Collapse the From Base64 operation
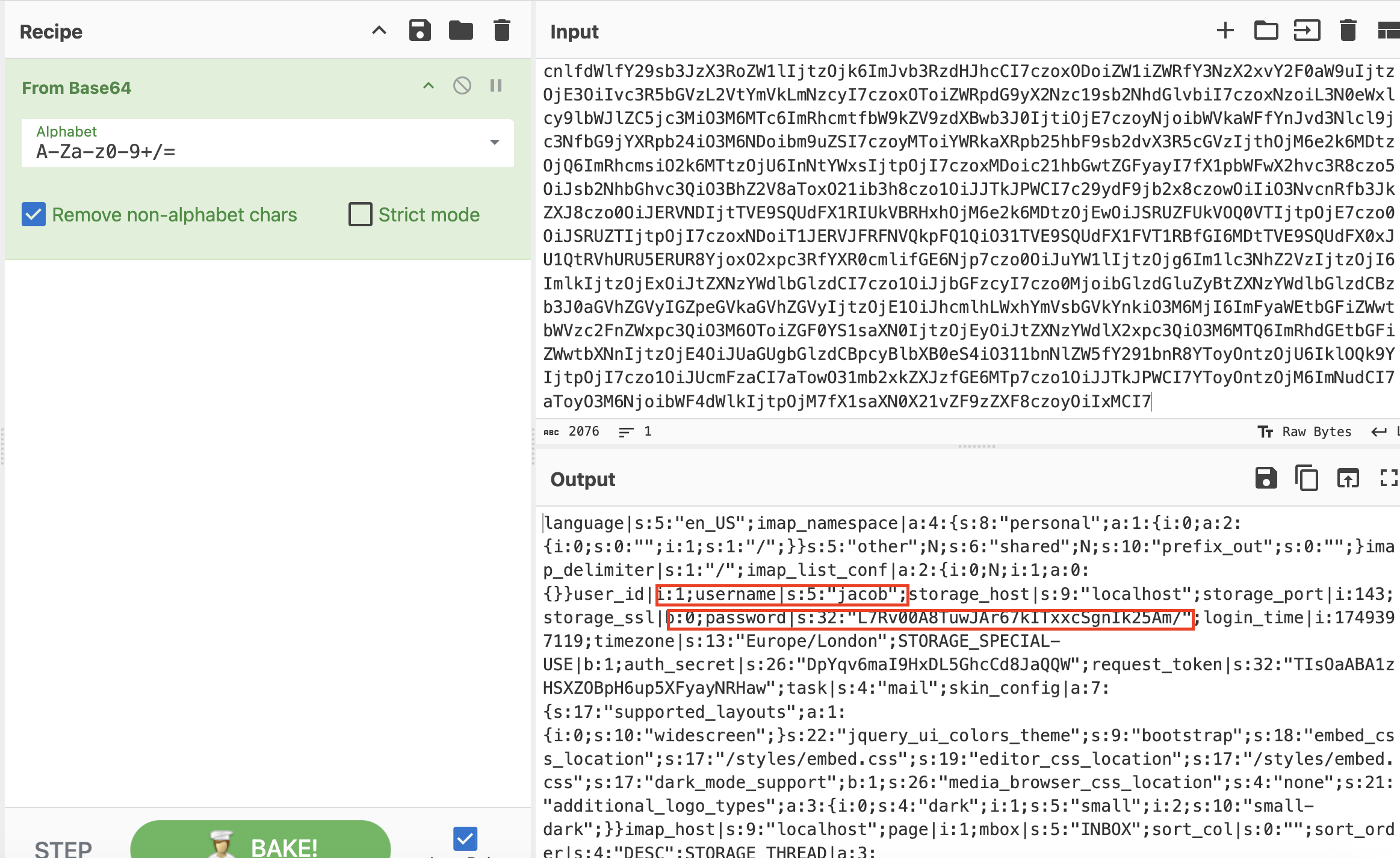This screenshot has width=1400, height=858. point(429,86)
